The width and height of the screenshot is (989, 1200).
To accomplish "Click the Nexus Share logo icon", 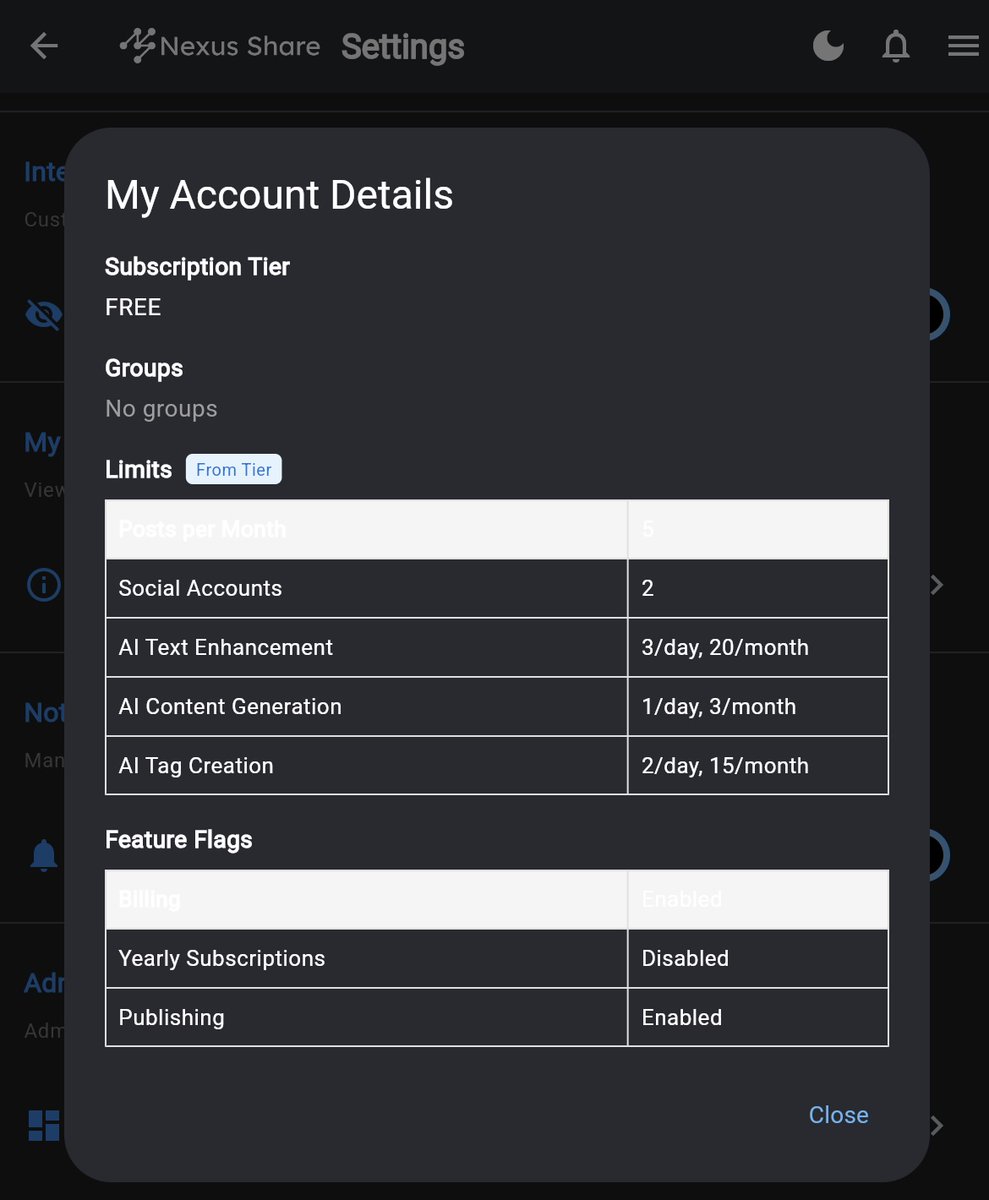I will pos(140,45).
